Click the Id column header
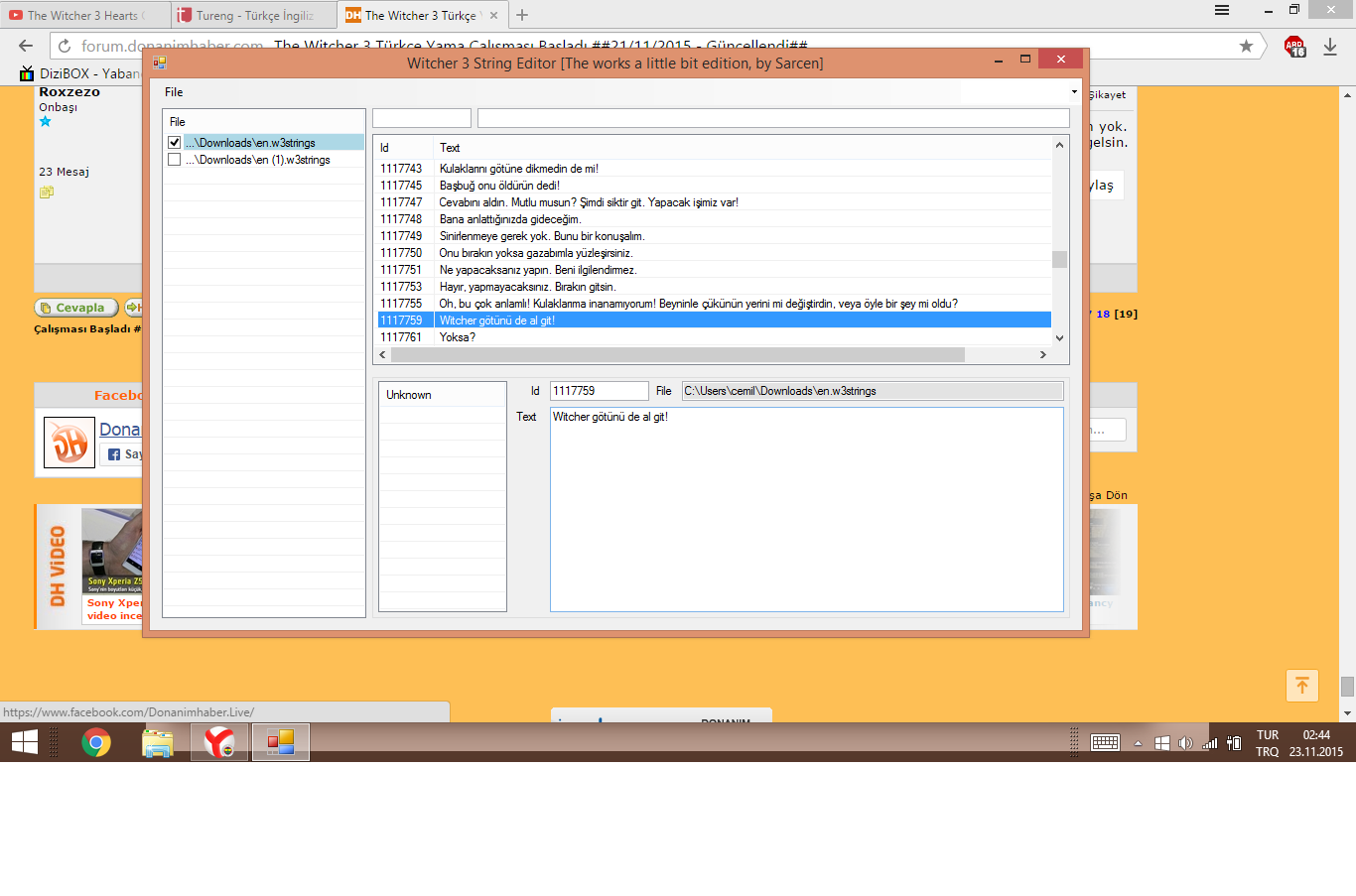Screen dimensions: 1356x896 (x=405, y=148)
